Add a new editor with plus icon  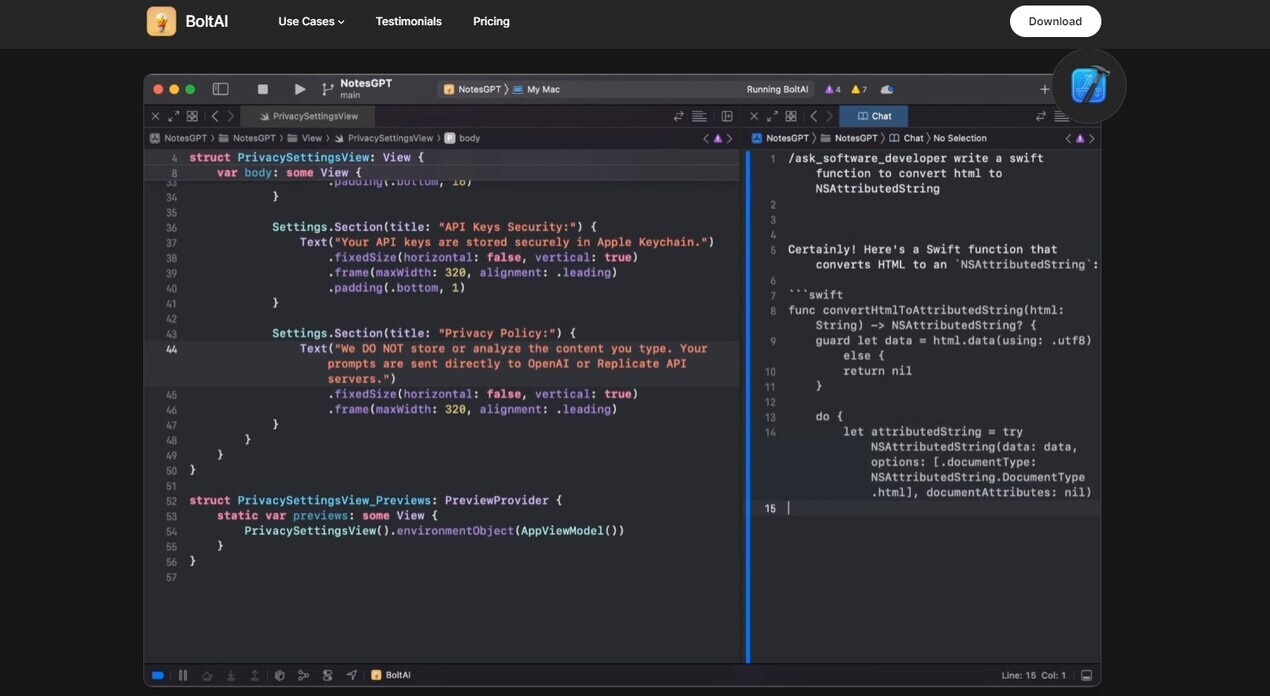tap(1045, 89)
